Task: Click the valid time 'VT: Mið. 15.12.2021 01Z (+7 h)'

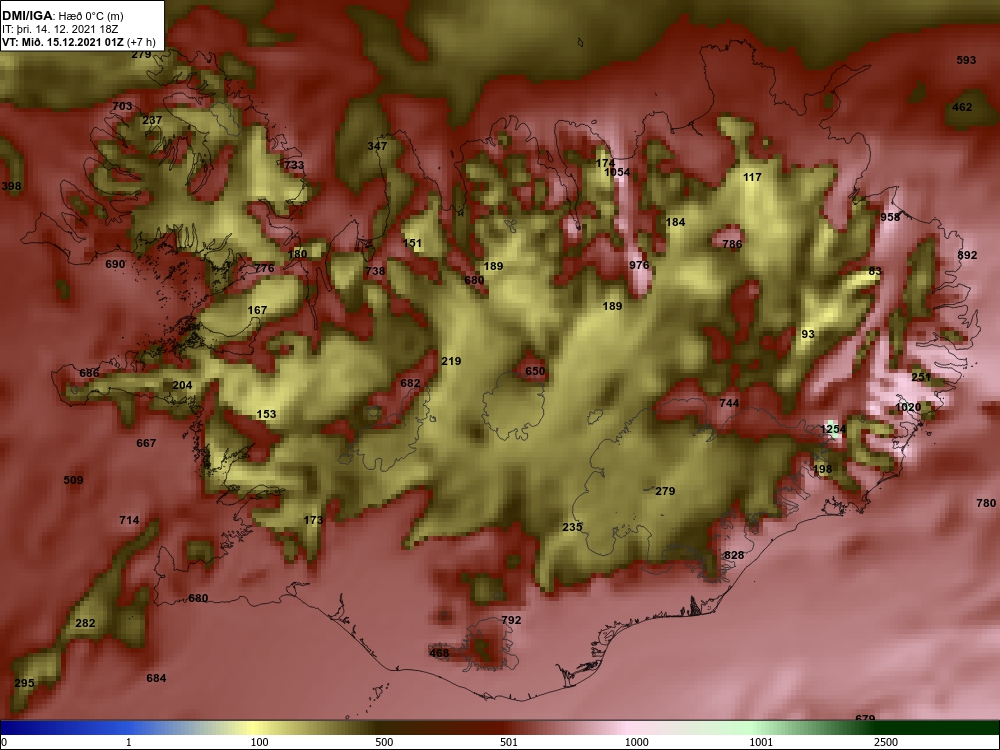Action: (79, 42)
